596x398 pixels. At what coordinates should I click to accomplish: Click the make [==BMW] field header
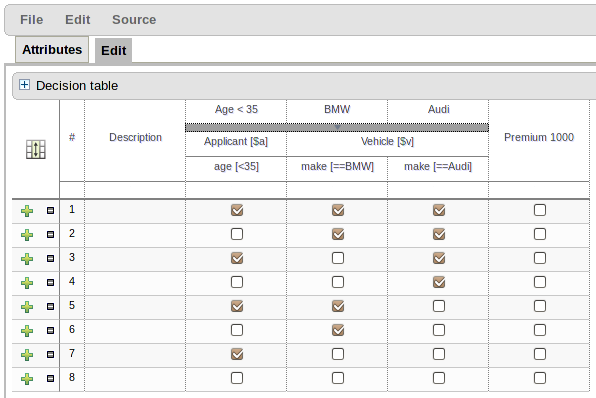338,166
